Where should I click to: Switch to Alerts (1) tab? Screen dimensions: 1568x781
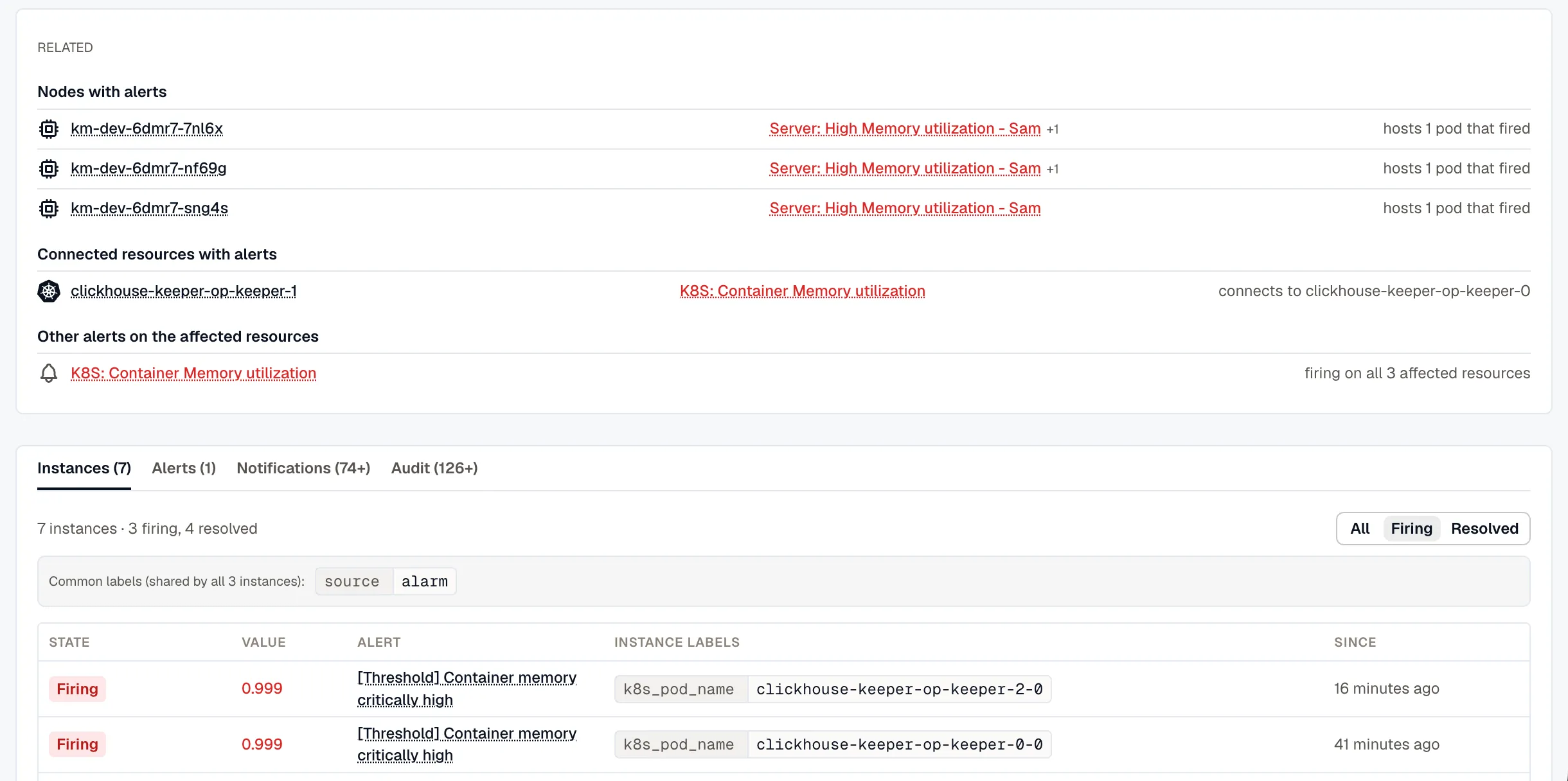[x=184, y=468]
